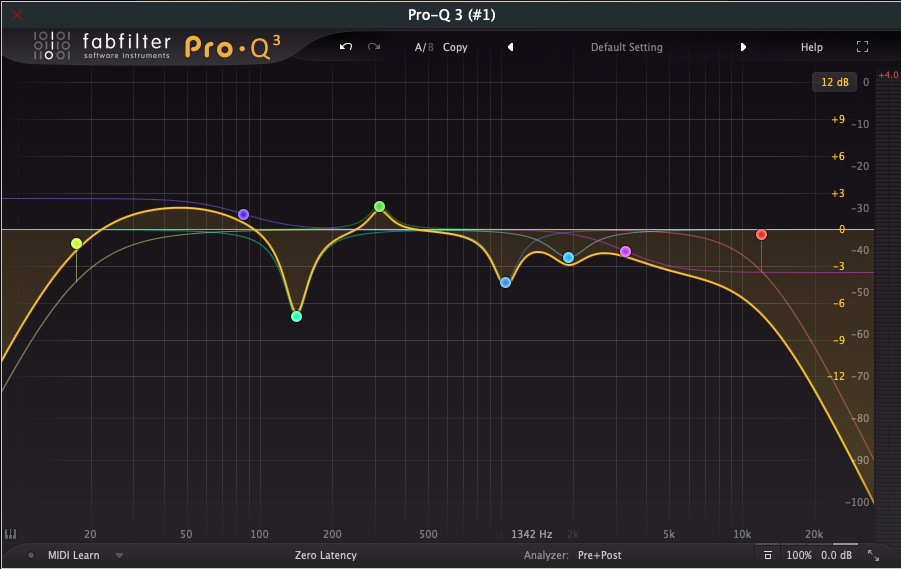Screen dimensions: 901x569
Task: Go to next preset with right arrow
Action: click(743, 47)
